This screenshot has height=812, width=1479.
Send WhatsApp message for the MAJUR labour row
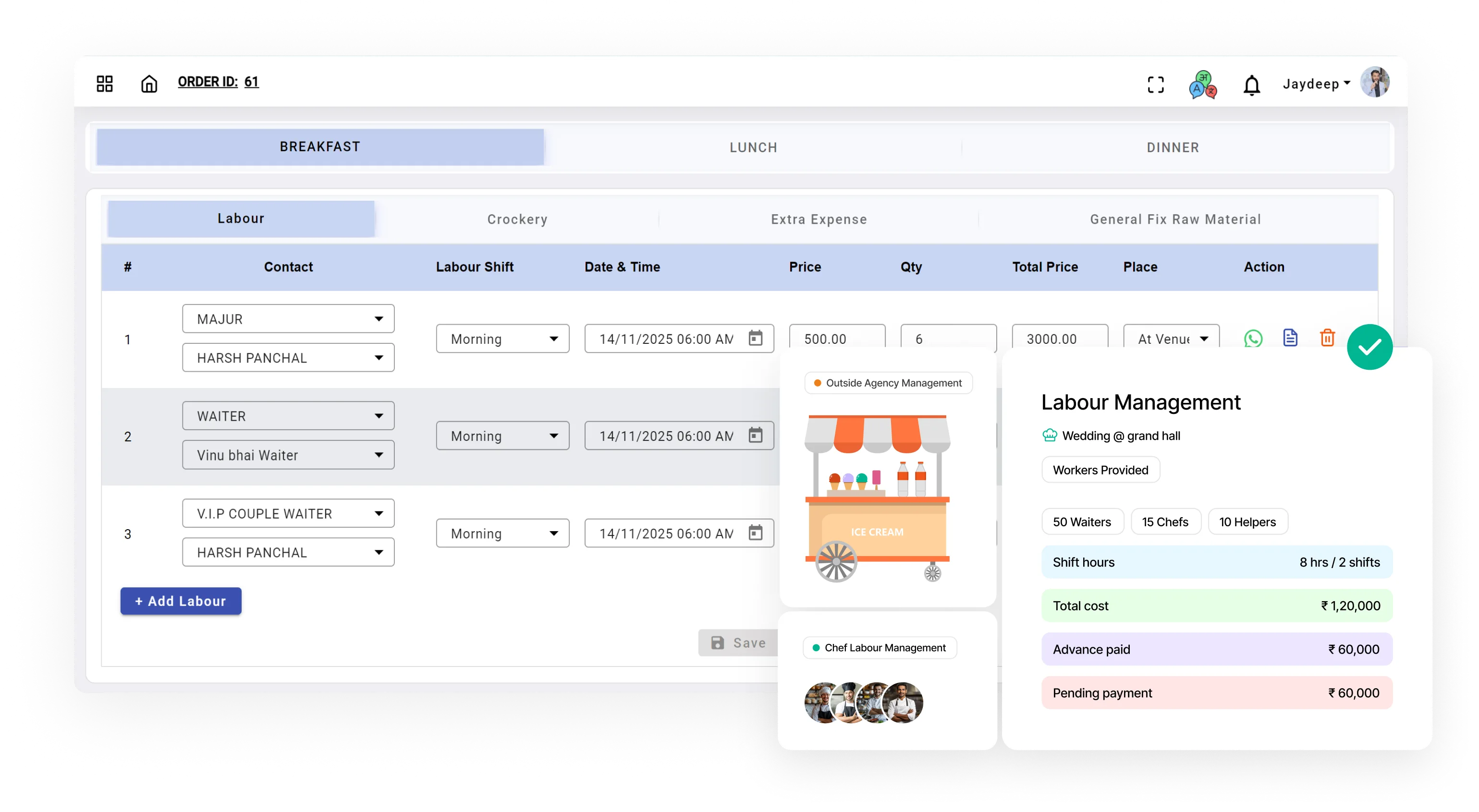(x=1254, y=339)
